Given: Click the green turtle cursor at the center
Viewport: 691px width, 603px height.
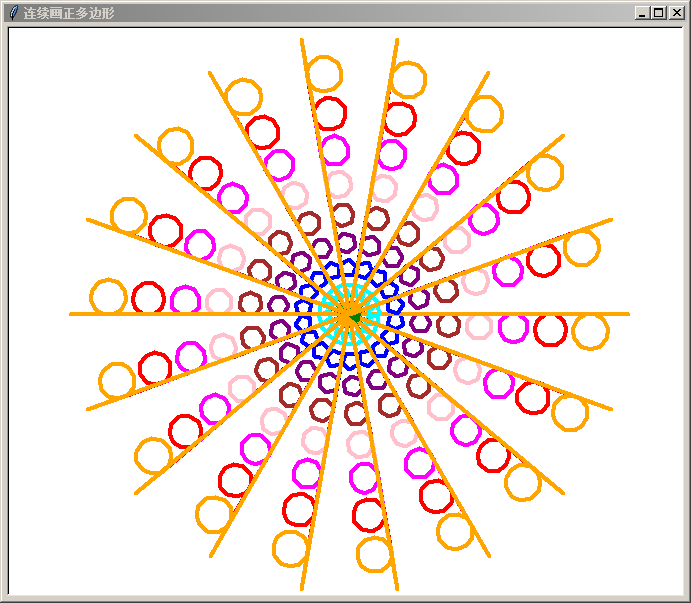Looking at the screenshot, I should (352, 316).
